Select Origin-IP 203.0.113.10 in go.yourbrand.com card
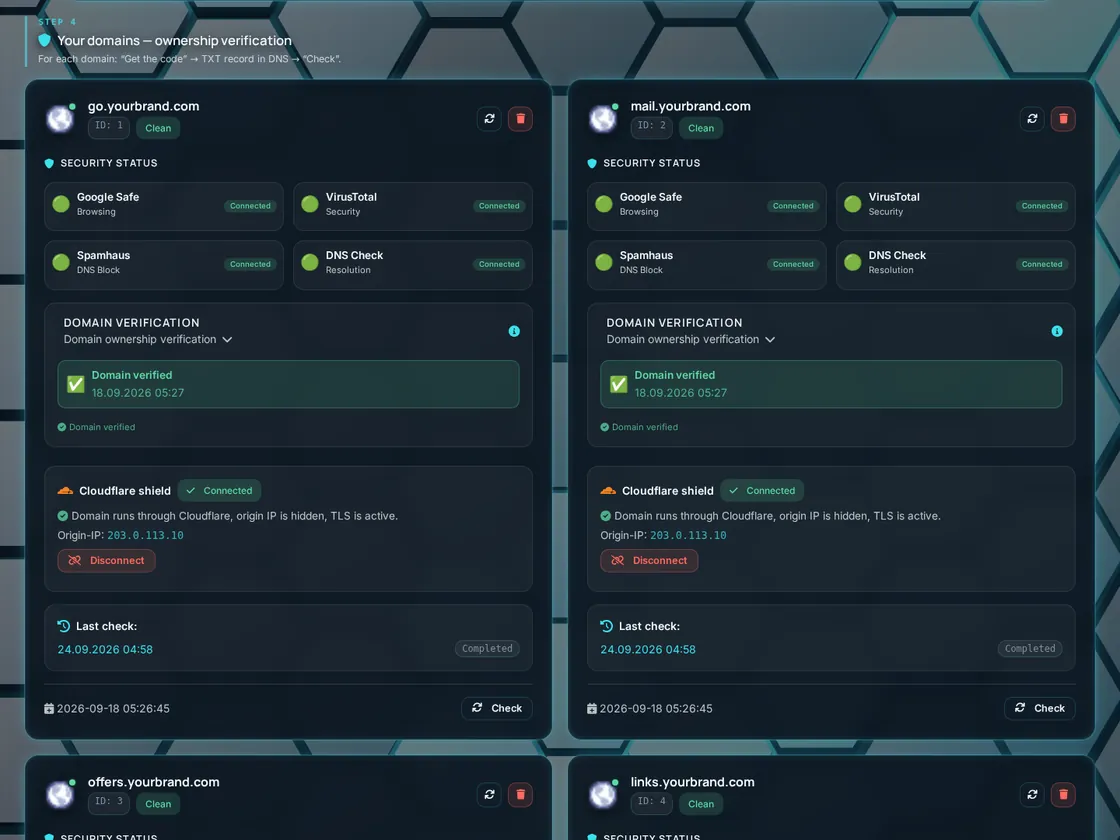 pyautogui.click(x=145, y=535)
